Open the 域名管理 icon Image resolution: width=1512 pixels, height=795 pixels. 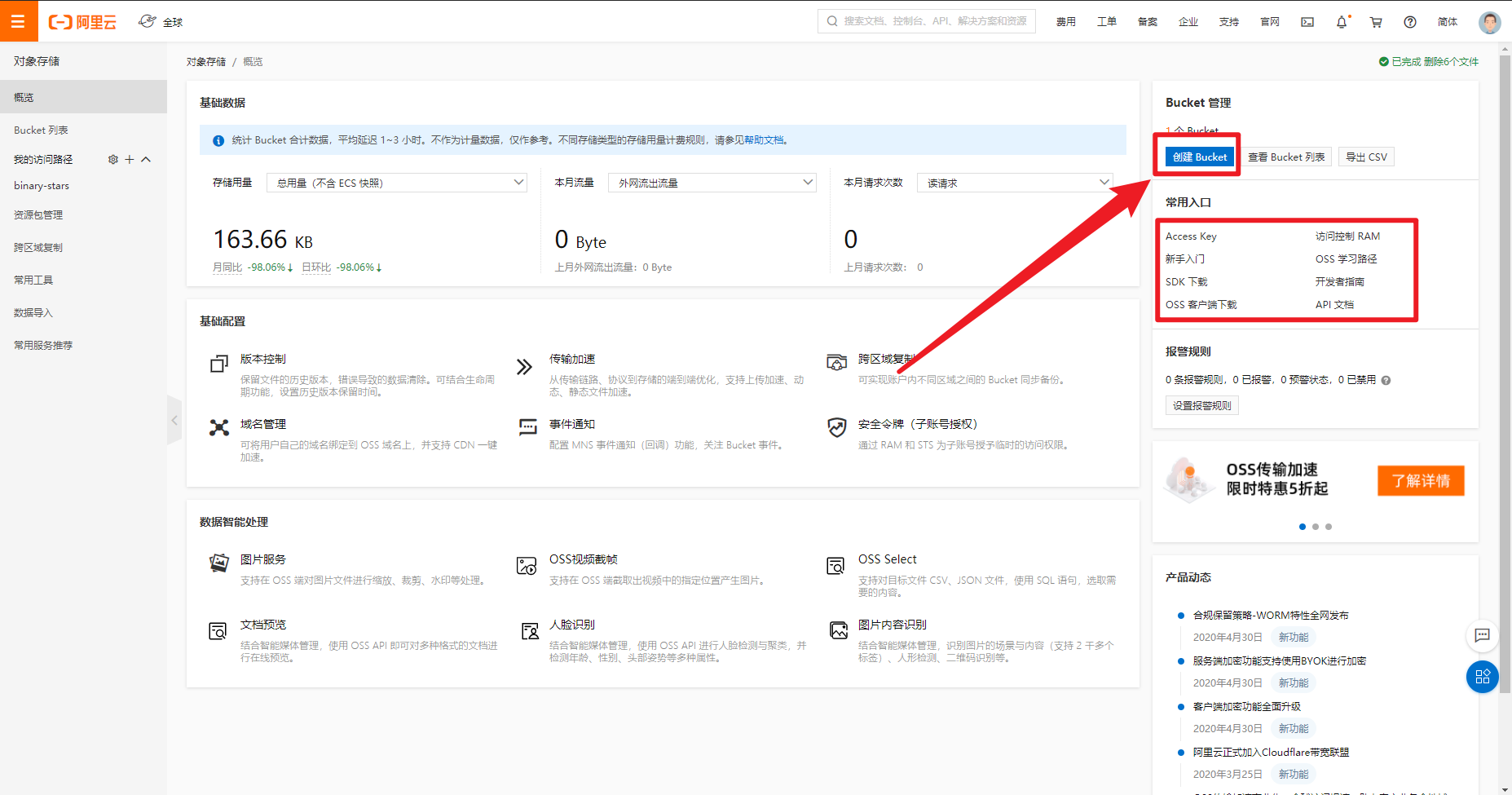(219, 427)
